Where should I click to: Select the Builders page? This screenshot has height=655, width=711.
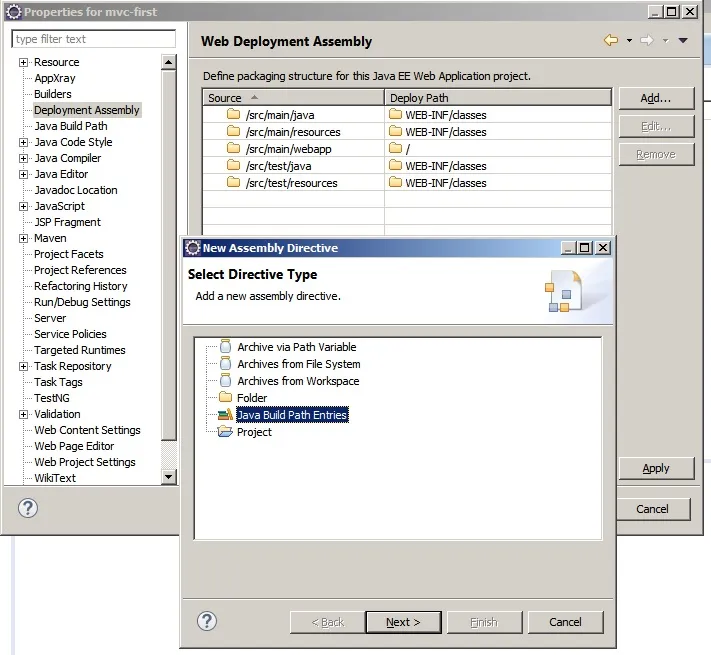(53, 94)
